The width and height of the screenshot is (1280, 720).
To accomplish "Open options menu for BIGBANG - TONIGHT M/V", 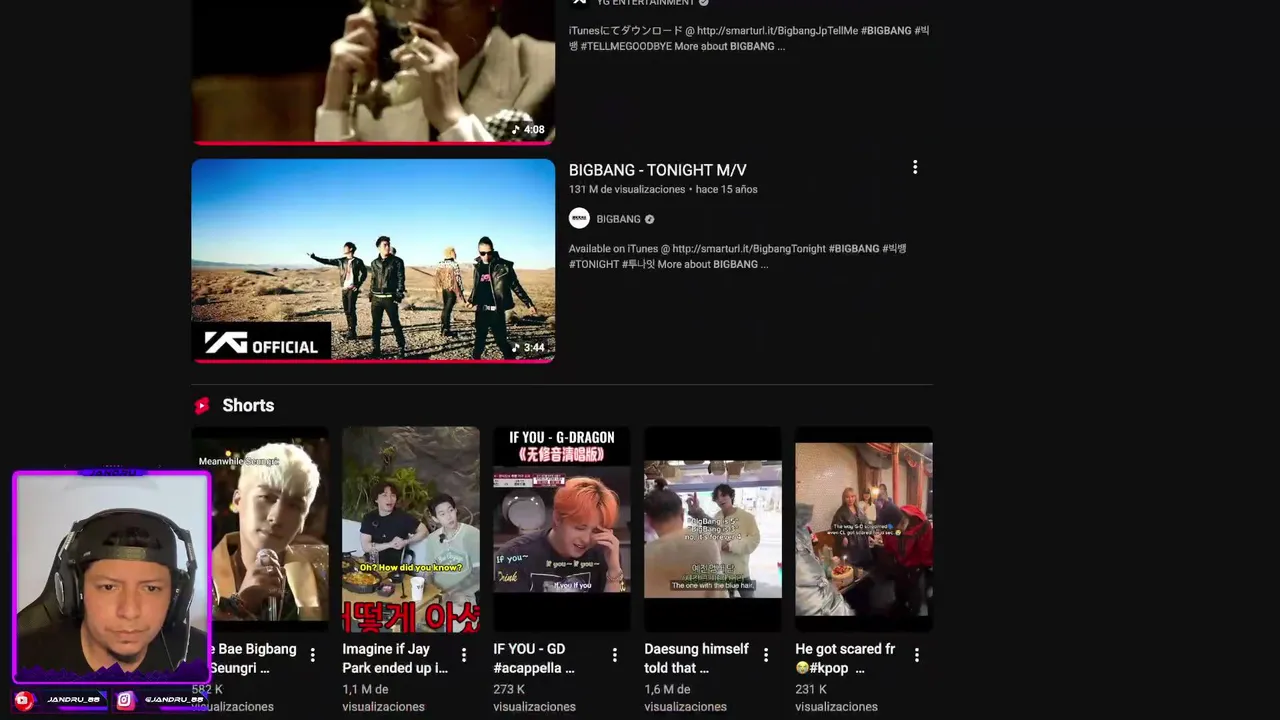I will [914, 168].
